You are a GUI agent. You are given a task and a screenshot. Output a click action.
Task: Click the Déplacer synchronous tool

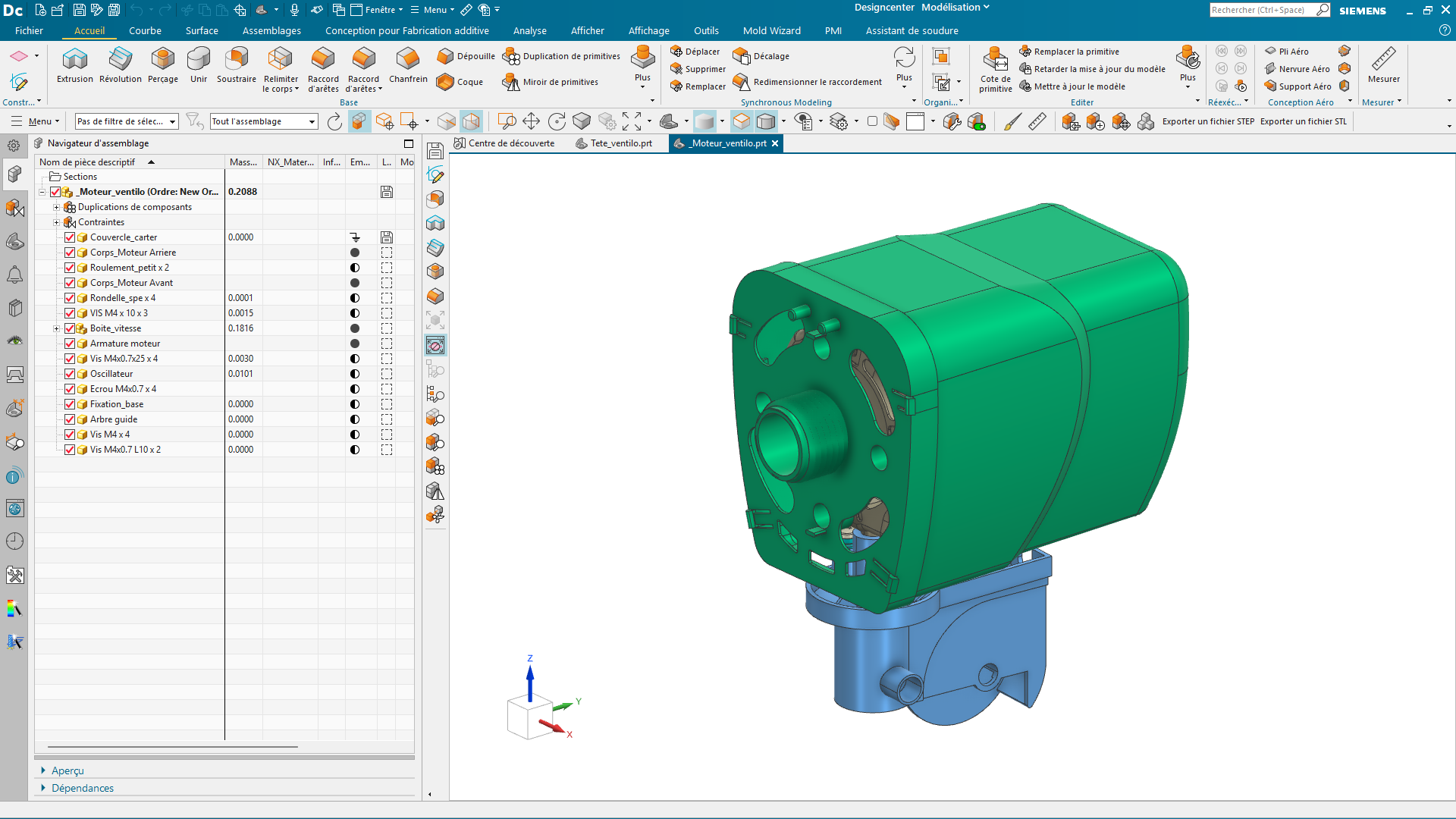tap(695, 52)
